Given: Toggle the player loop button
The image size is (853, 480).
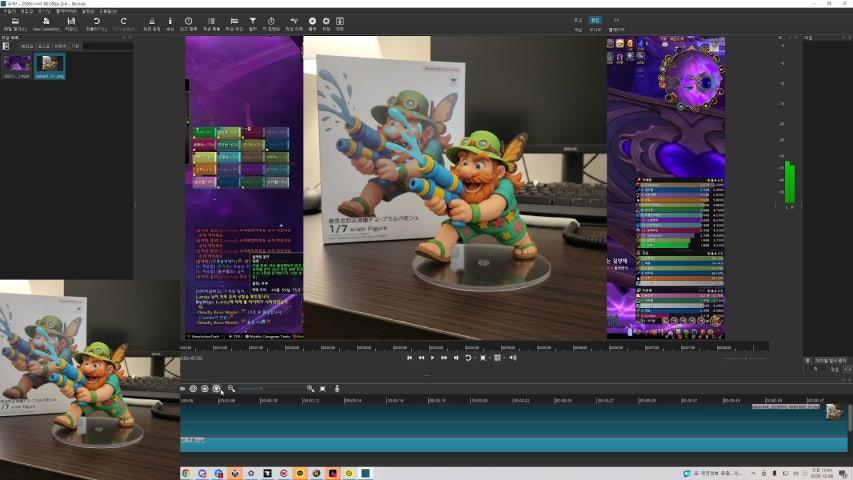Looking at the screenshot, I should pos(468,357).
